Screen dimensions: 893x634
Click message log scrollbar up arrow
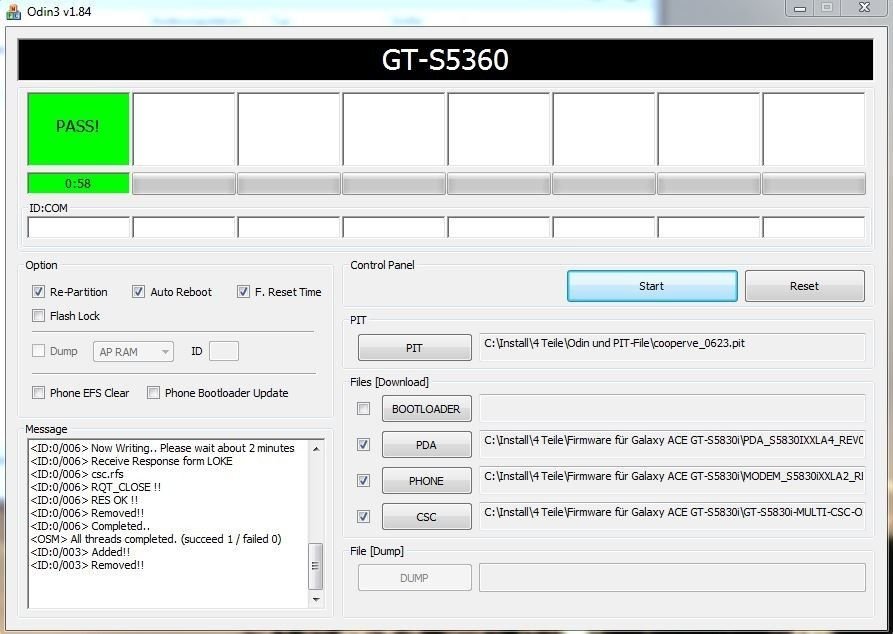316,449
